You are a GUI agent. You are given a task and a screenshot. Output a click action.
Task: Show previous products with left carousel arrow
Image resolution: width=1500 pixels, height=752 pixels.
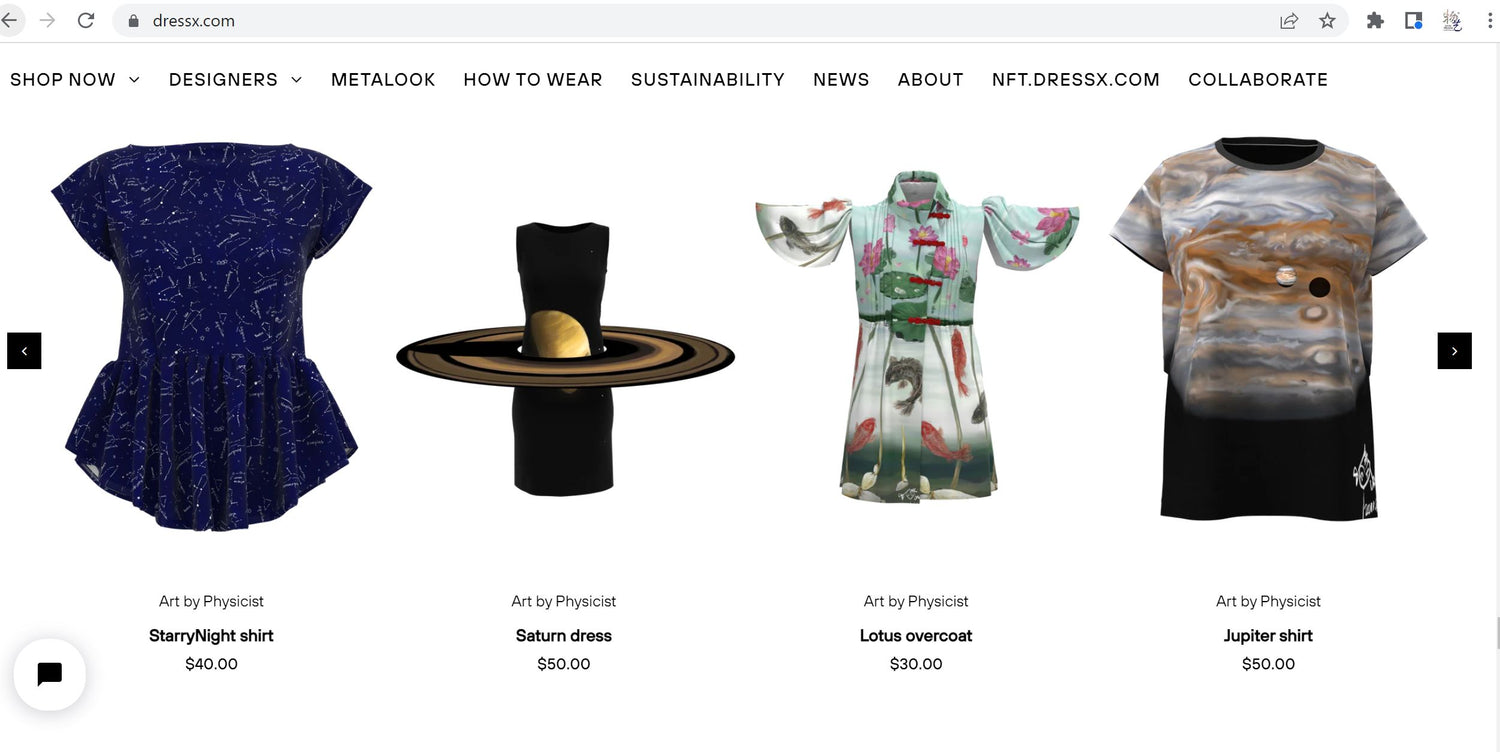click(24, 351)
